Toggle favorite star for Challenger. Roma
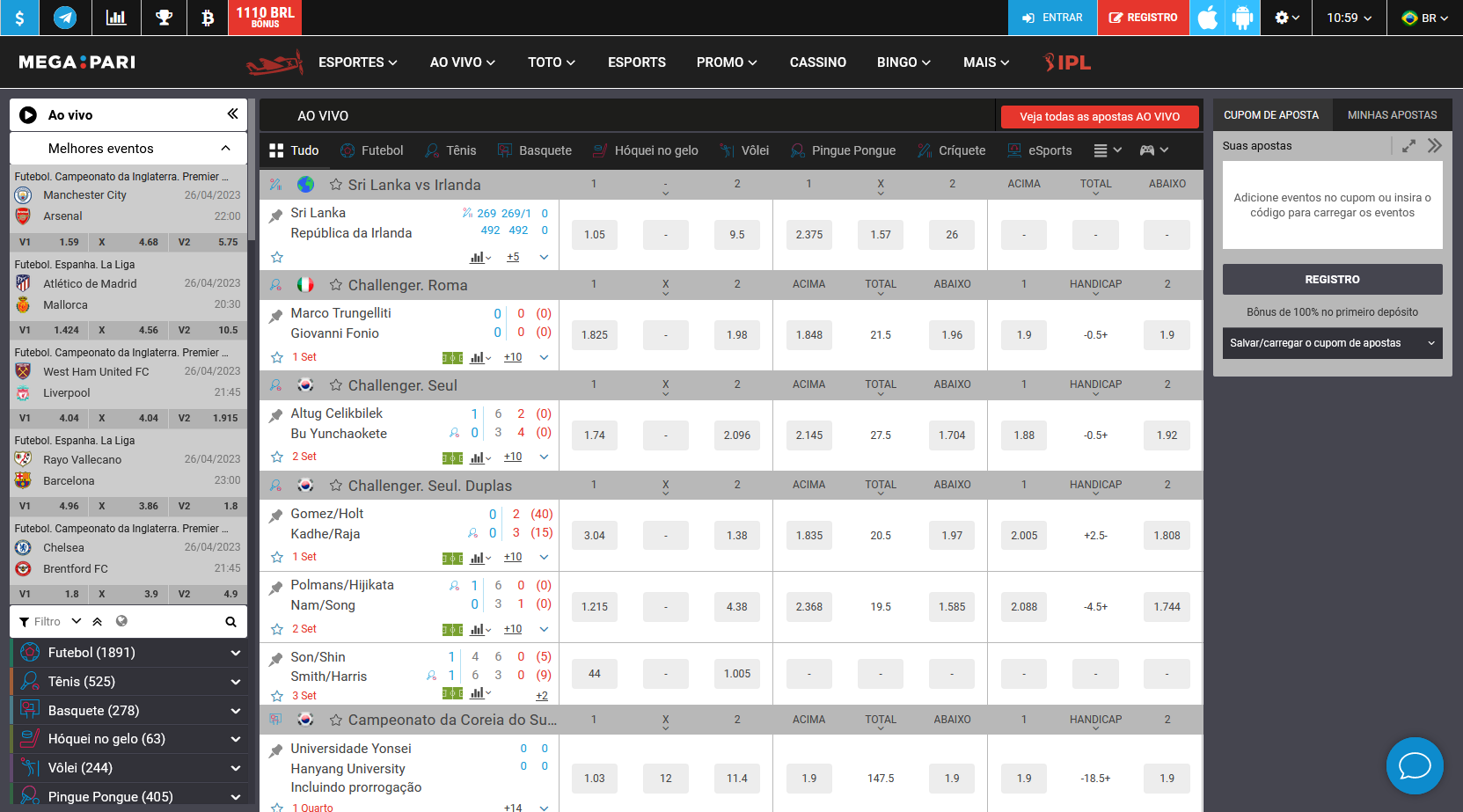Viewport: 1463px width, 812px height. click(x=336, y=285)
